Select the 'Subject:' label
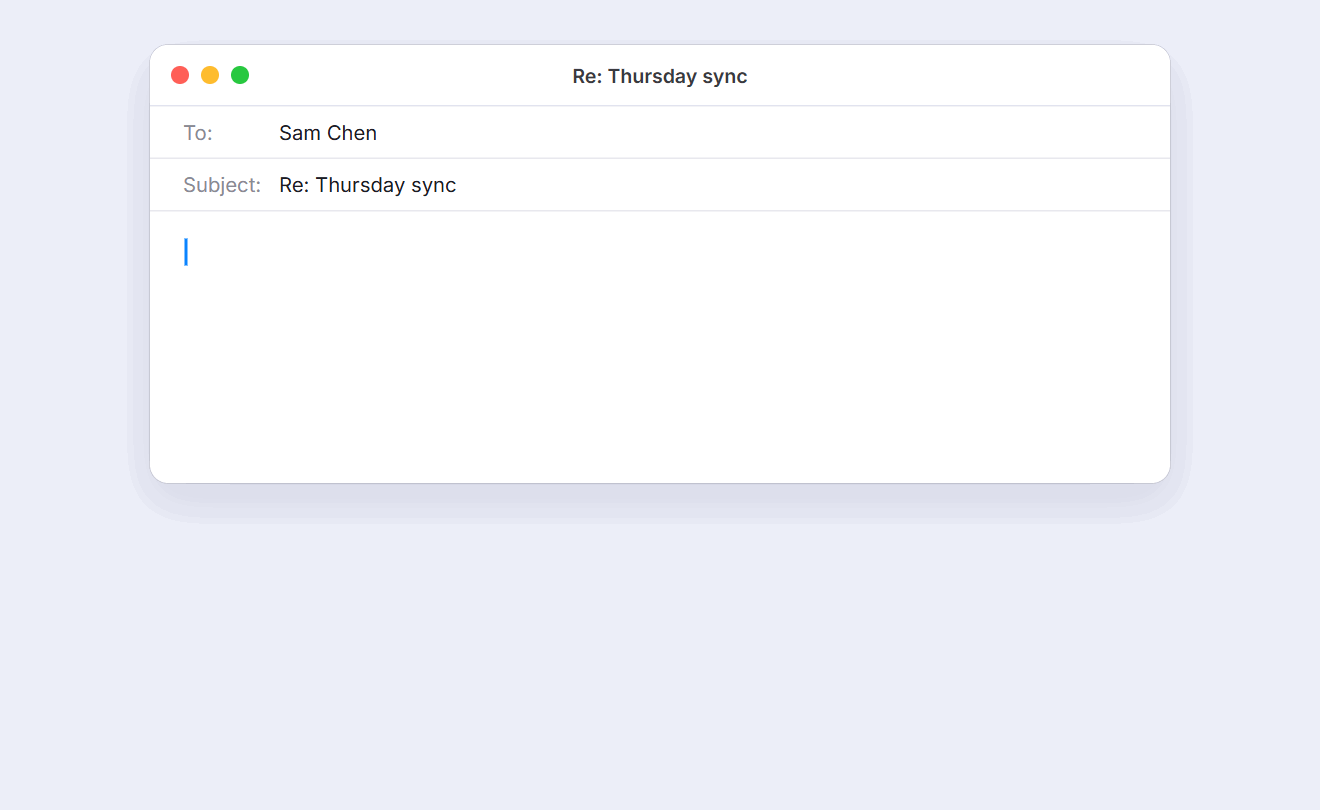This screenshot has width=1320, height=810. click(222, 185)
